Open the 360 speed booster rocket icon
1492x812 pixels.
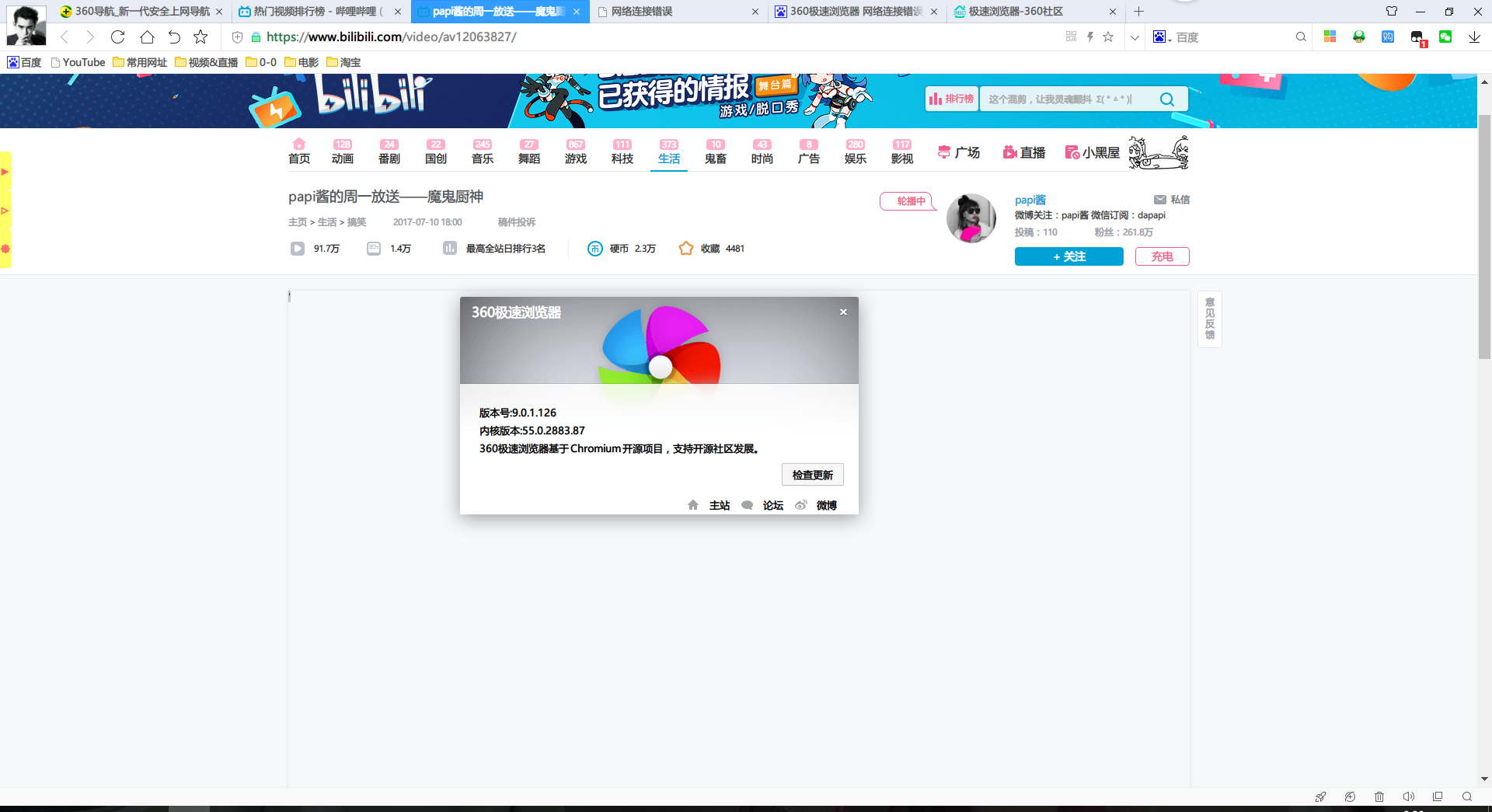coord(1320,796)
